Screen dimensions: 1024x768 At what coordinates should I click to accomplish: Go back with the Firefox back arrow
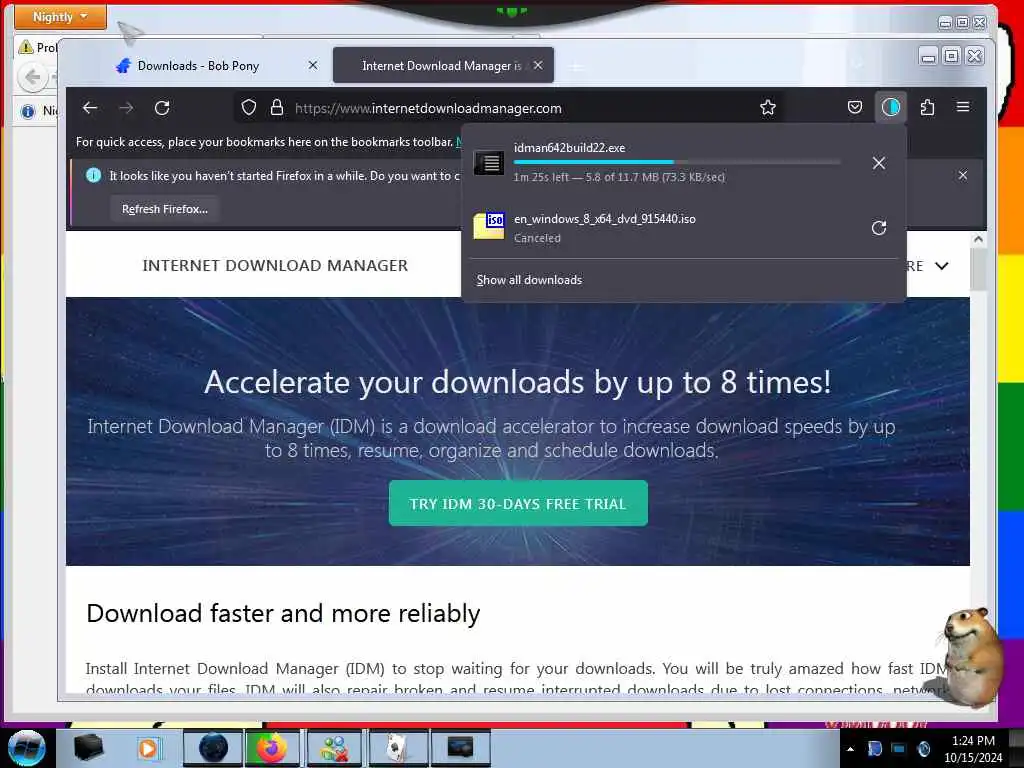[90, 108]
